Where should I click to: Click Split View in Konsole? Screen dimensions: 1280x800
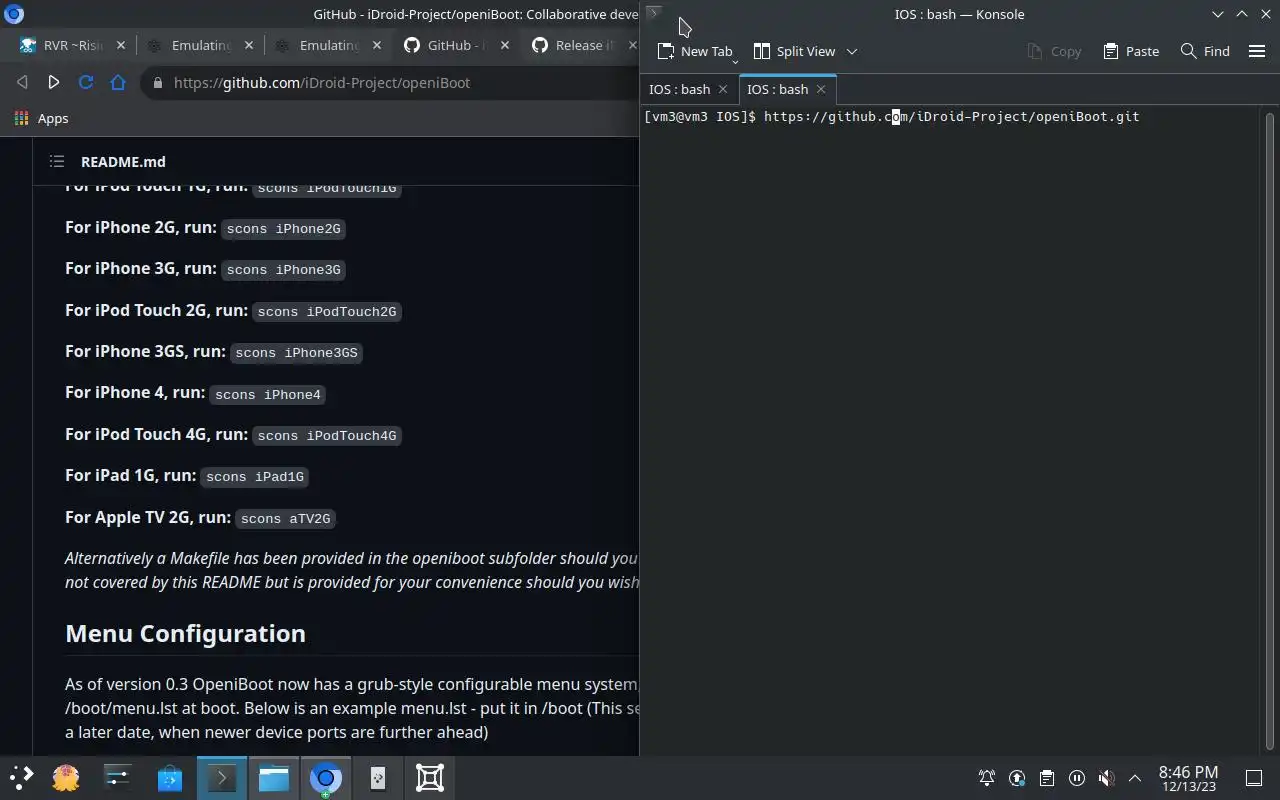794,51
